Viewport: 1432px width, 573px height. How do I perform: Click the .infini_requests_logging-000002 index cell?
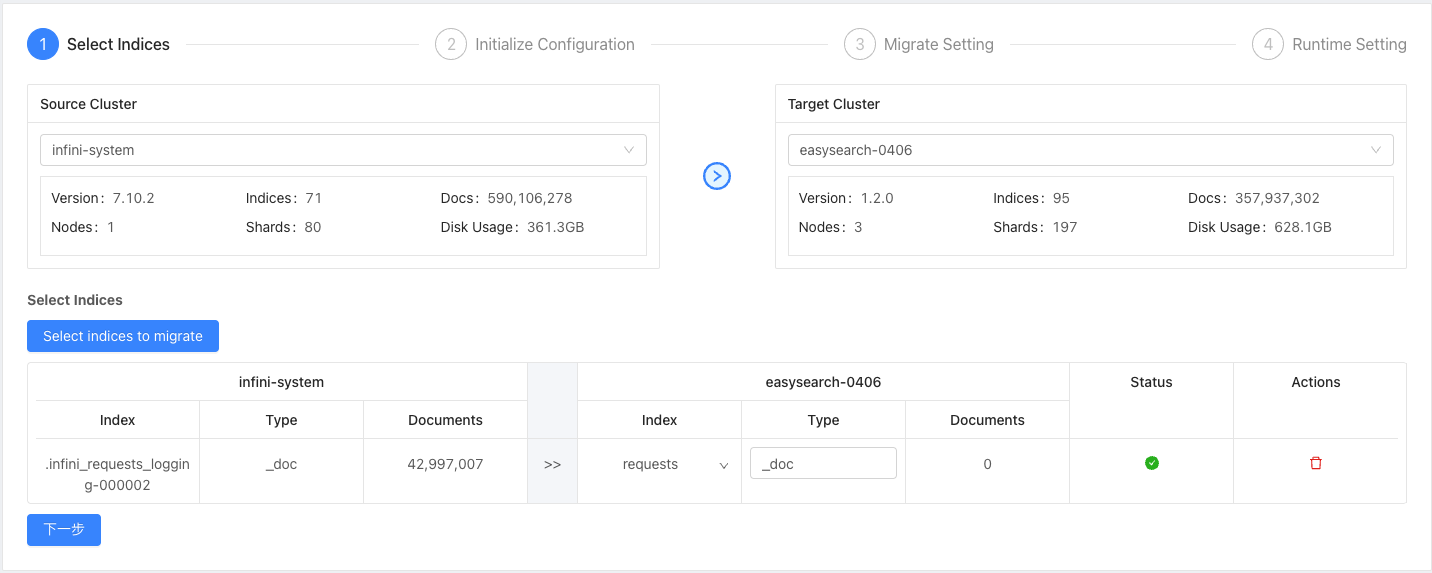(x=118, y=474)
